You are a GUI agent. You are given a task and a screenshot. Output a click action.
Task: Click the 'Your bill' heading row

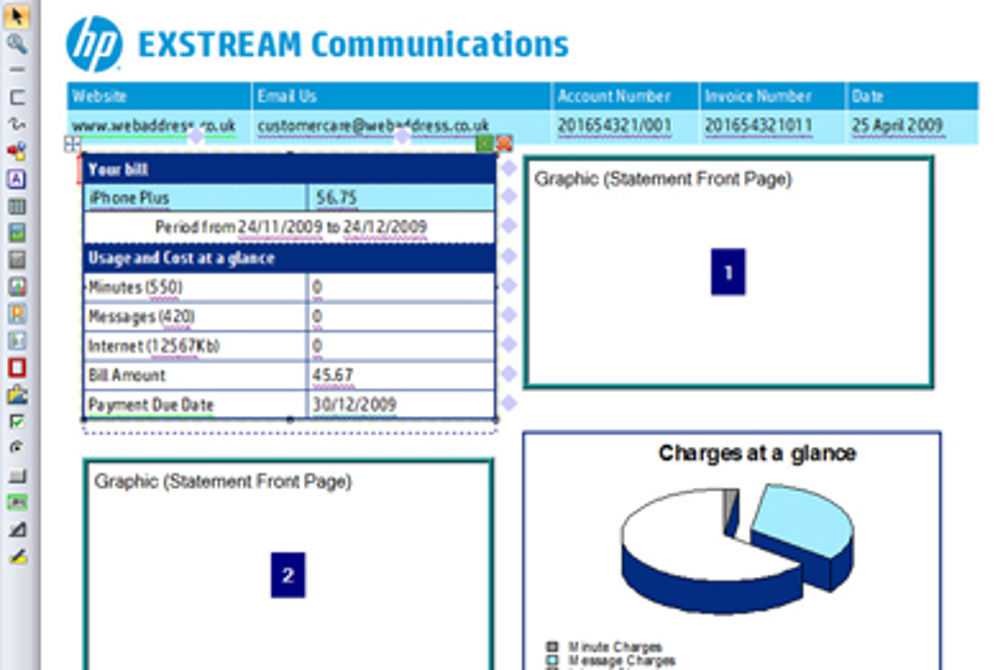pos(289,169)
